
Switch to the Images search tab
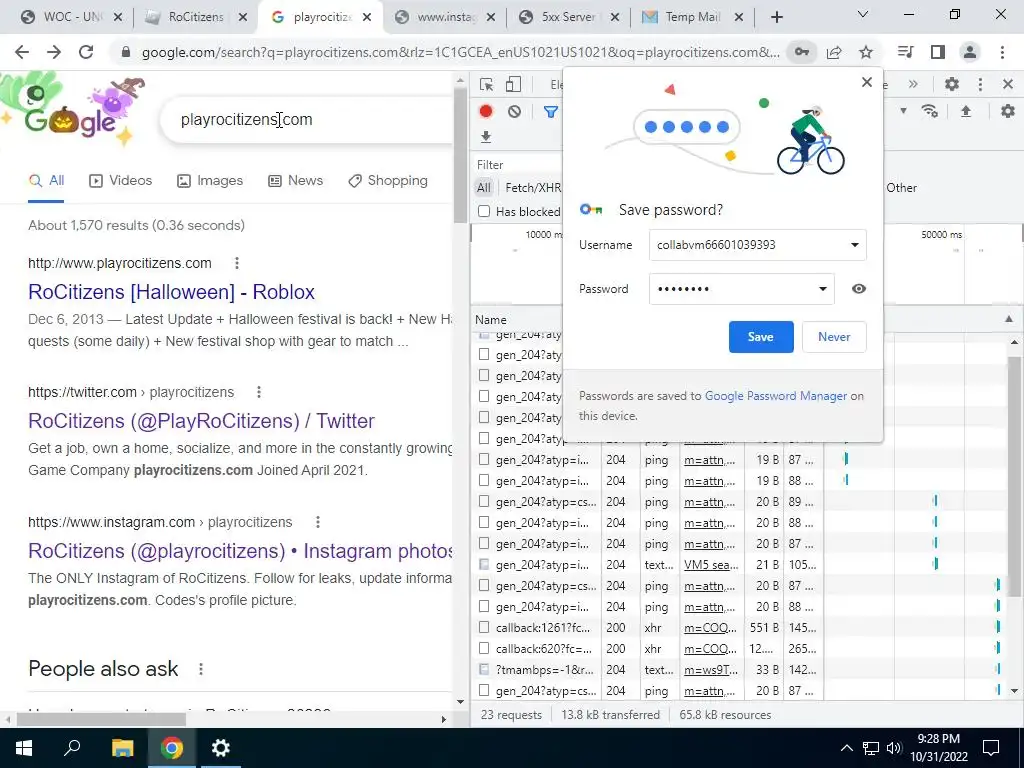(x=210, y=180)
